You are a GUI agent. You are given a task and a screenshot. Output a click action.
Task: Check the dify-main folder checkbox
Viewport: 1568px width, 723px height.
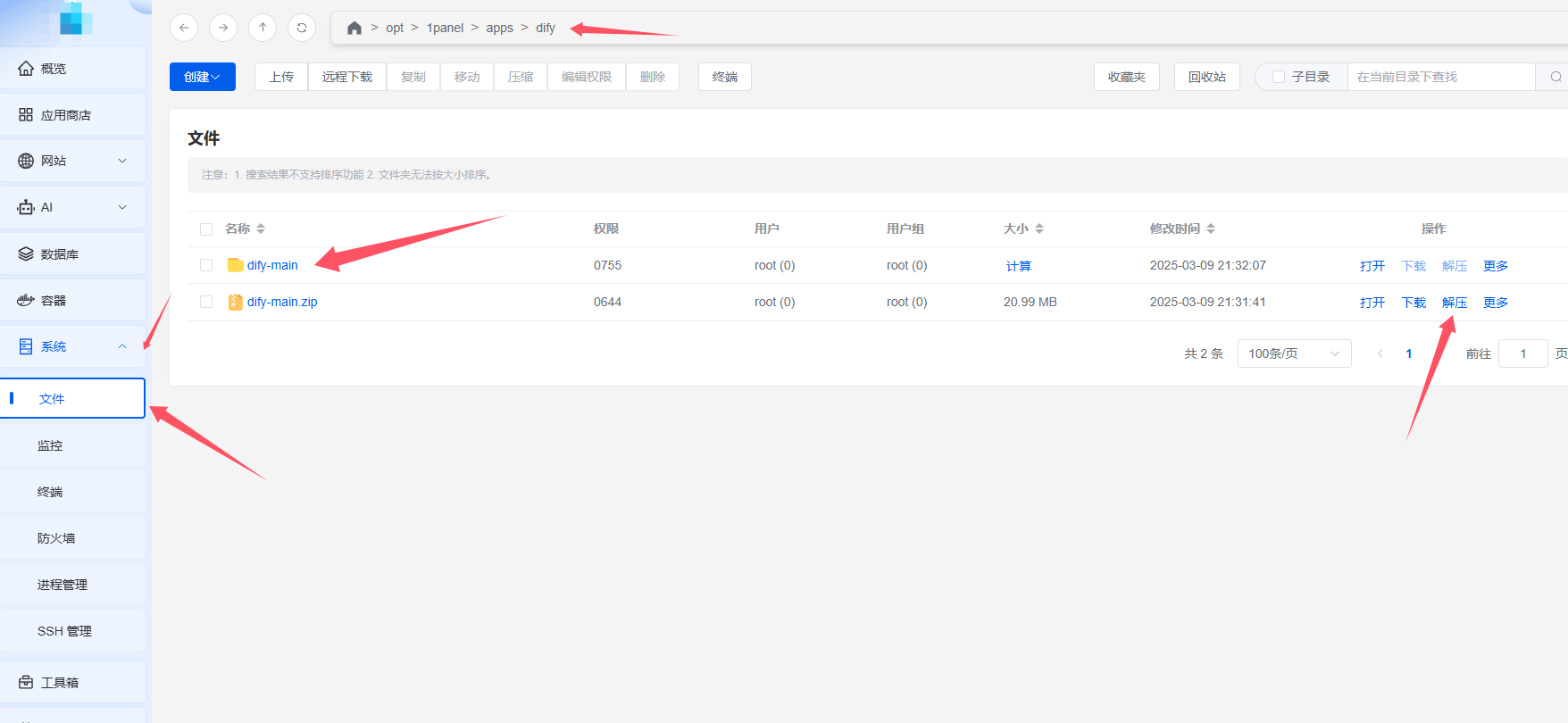click(206, 265)
